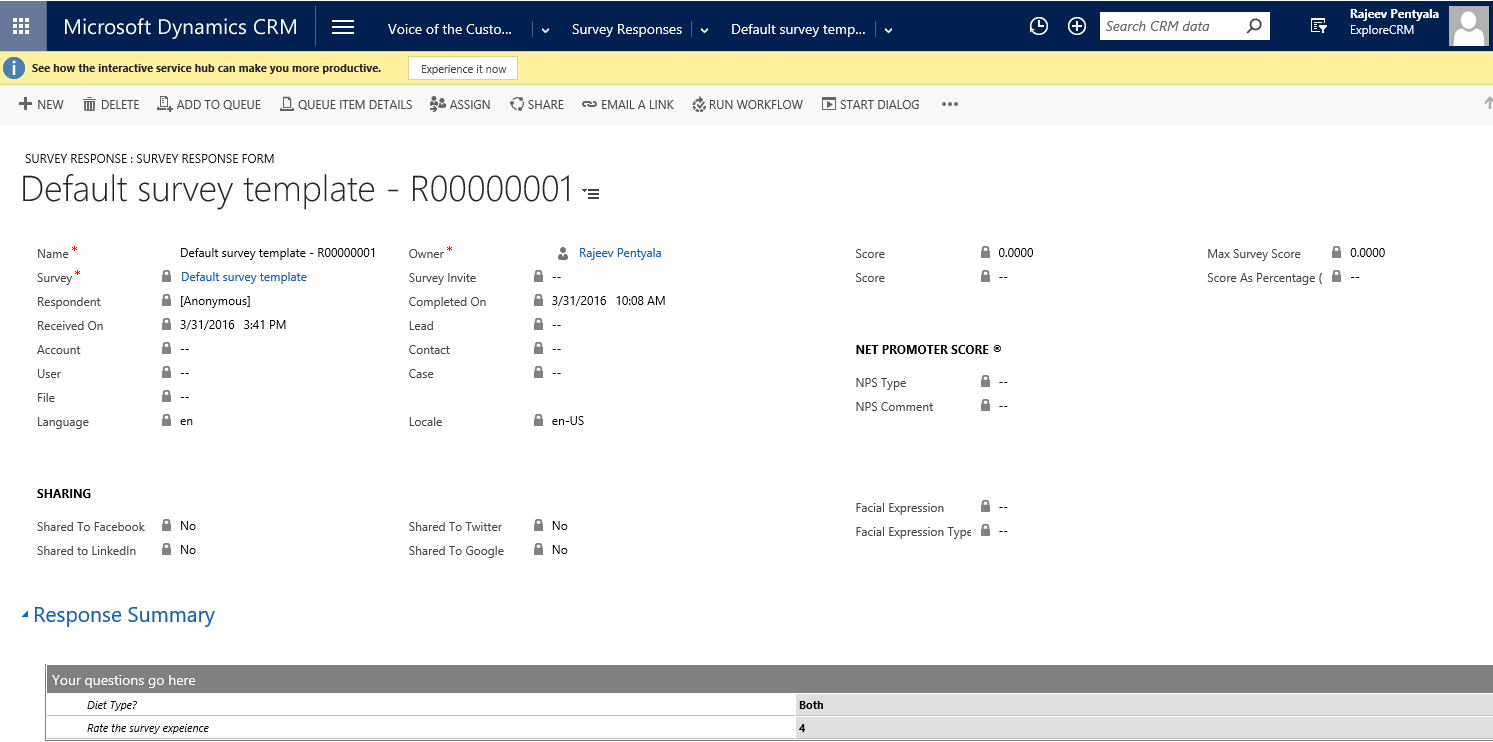The width and height of the screenshot is (1493, 742).
Task: Open the advanced find icon
Action: pos(1319,27)
